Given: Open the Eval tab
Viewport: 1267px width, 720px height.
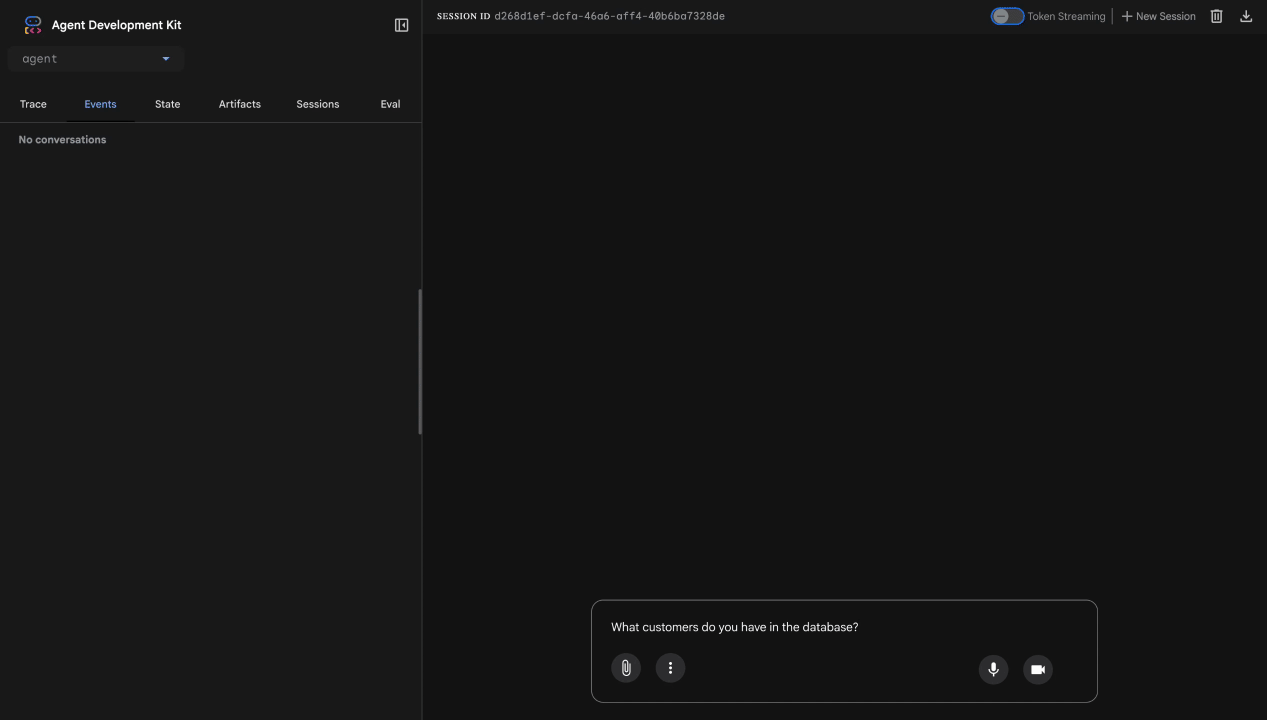Looking at the screenshot, I should click(389, 104).
